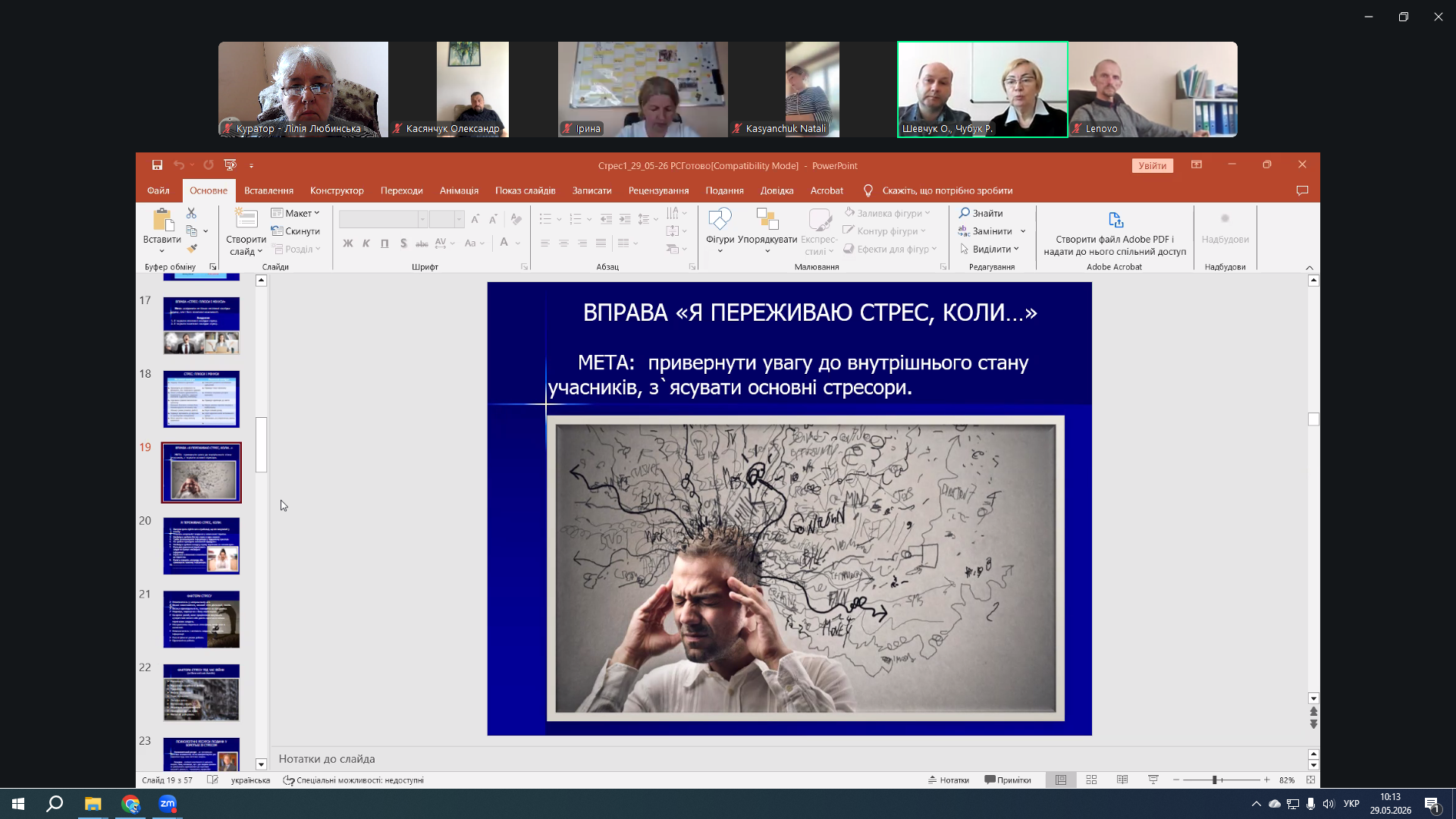This screenshot has width=1456, height=819.
Task: Open File Explorer in taskbar
Action: pos(93,803)
